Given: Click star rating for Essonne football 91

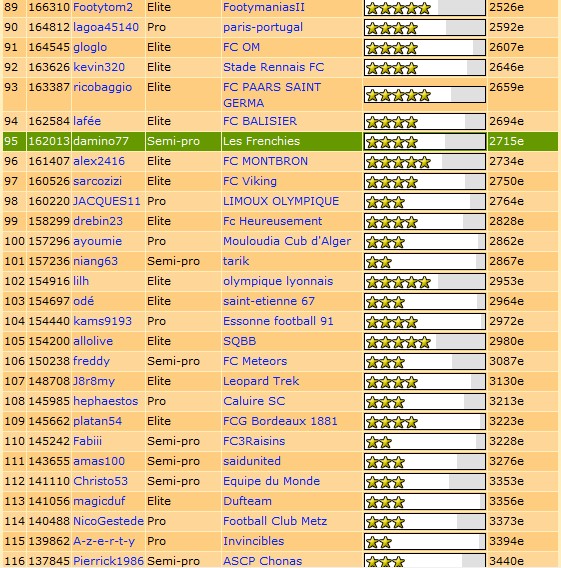Looking at the screenshot, I should coord(424,322).
